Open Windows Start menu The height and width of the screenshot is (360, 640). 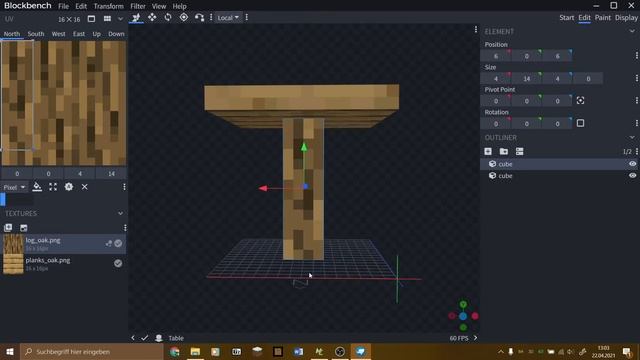point(10,351)
